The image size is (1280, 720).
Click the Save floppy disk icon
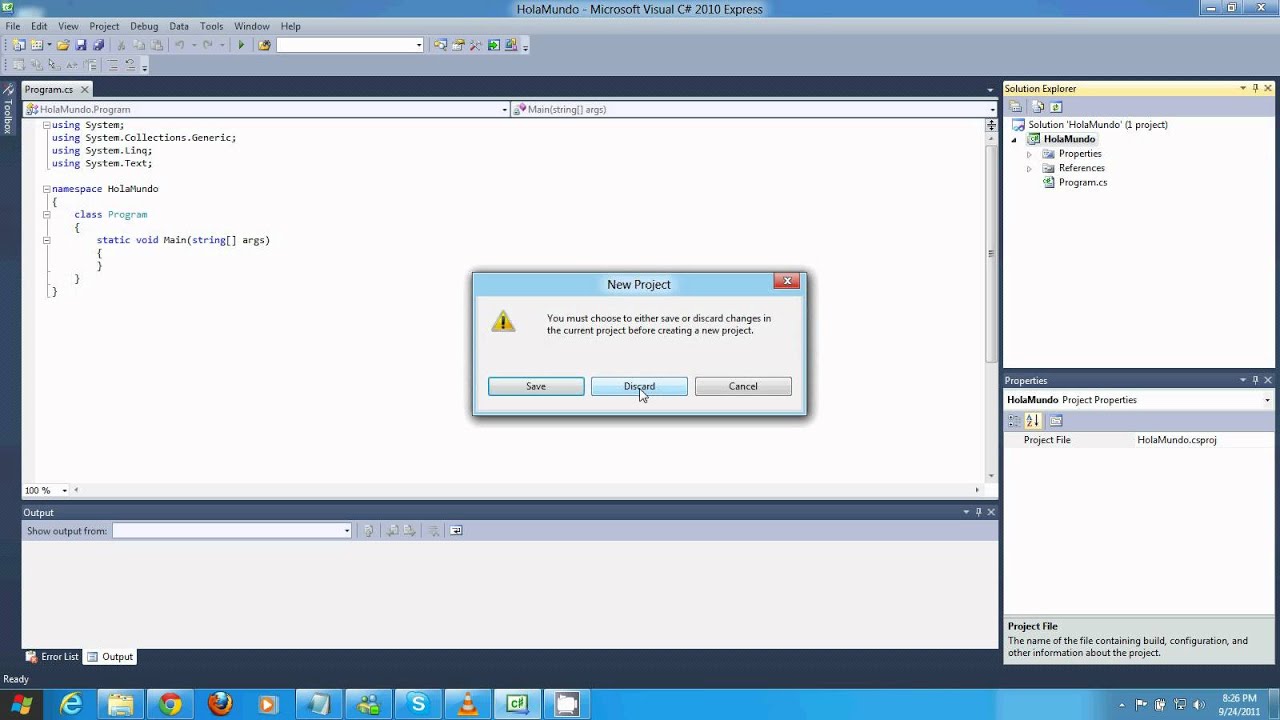point(81,45)
